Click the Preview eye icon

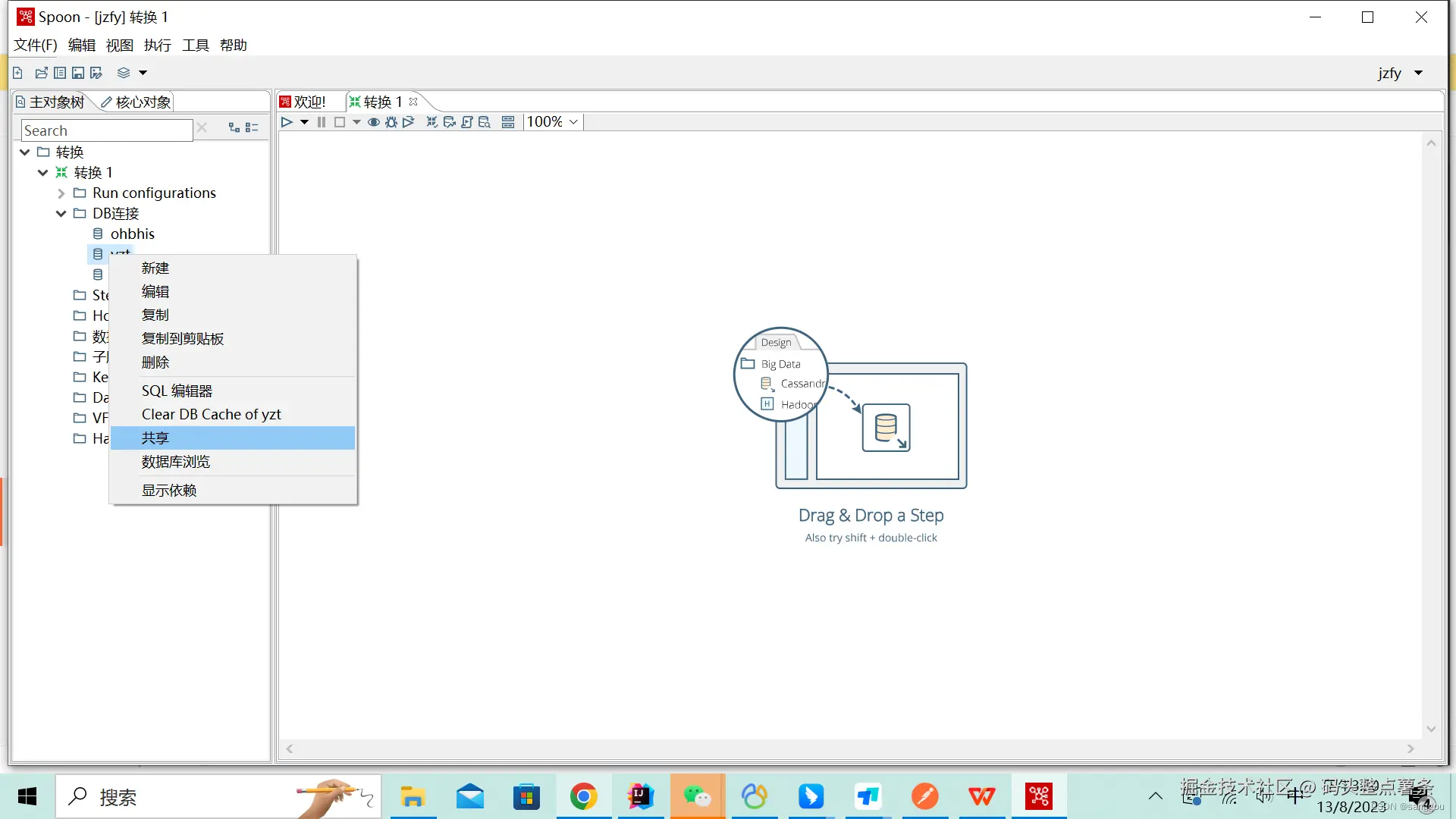coord(374,122)
